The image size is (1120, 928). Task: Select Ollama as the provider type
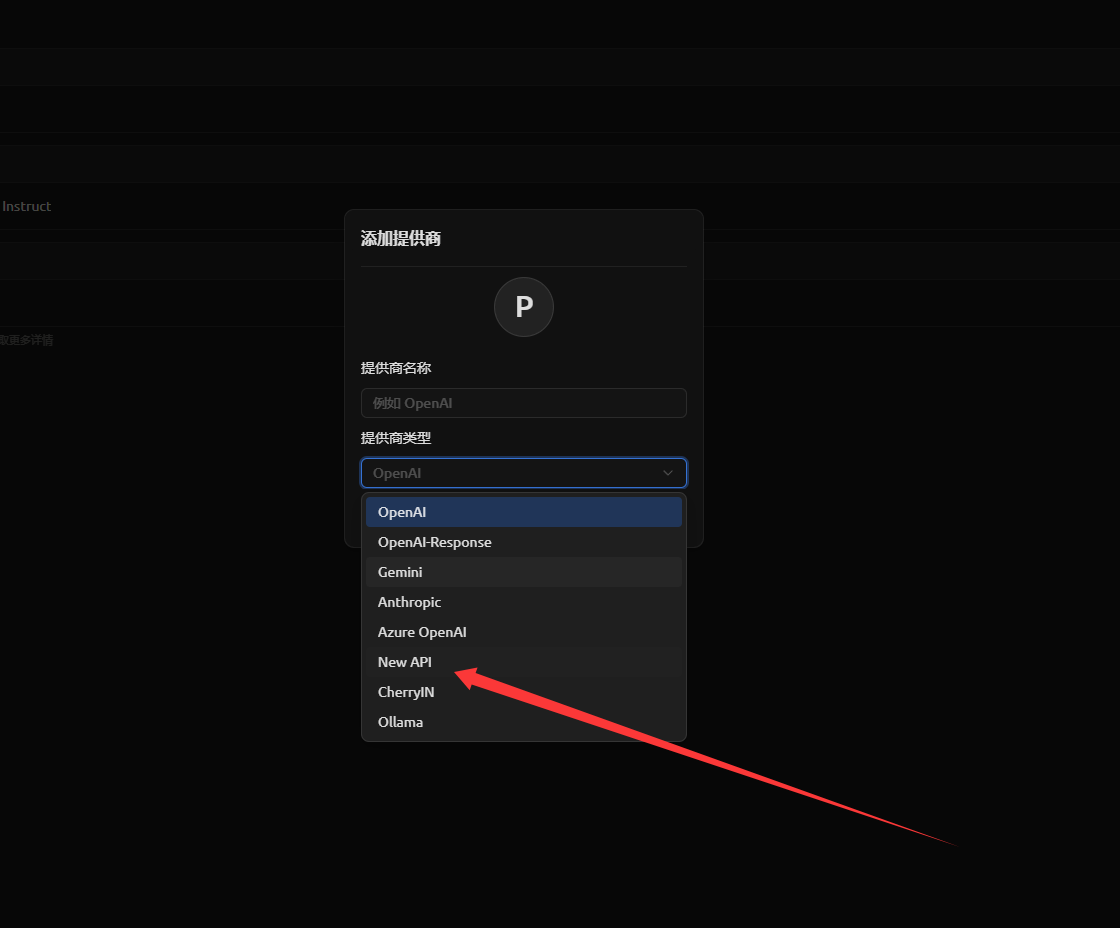point(524,722)
